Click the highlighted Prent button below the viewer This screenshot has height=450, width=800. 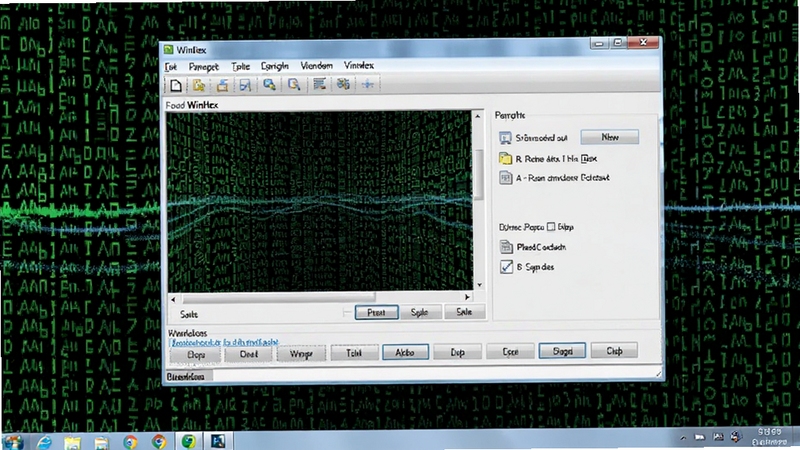(377, 312)
